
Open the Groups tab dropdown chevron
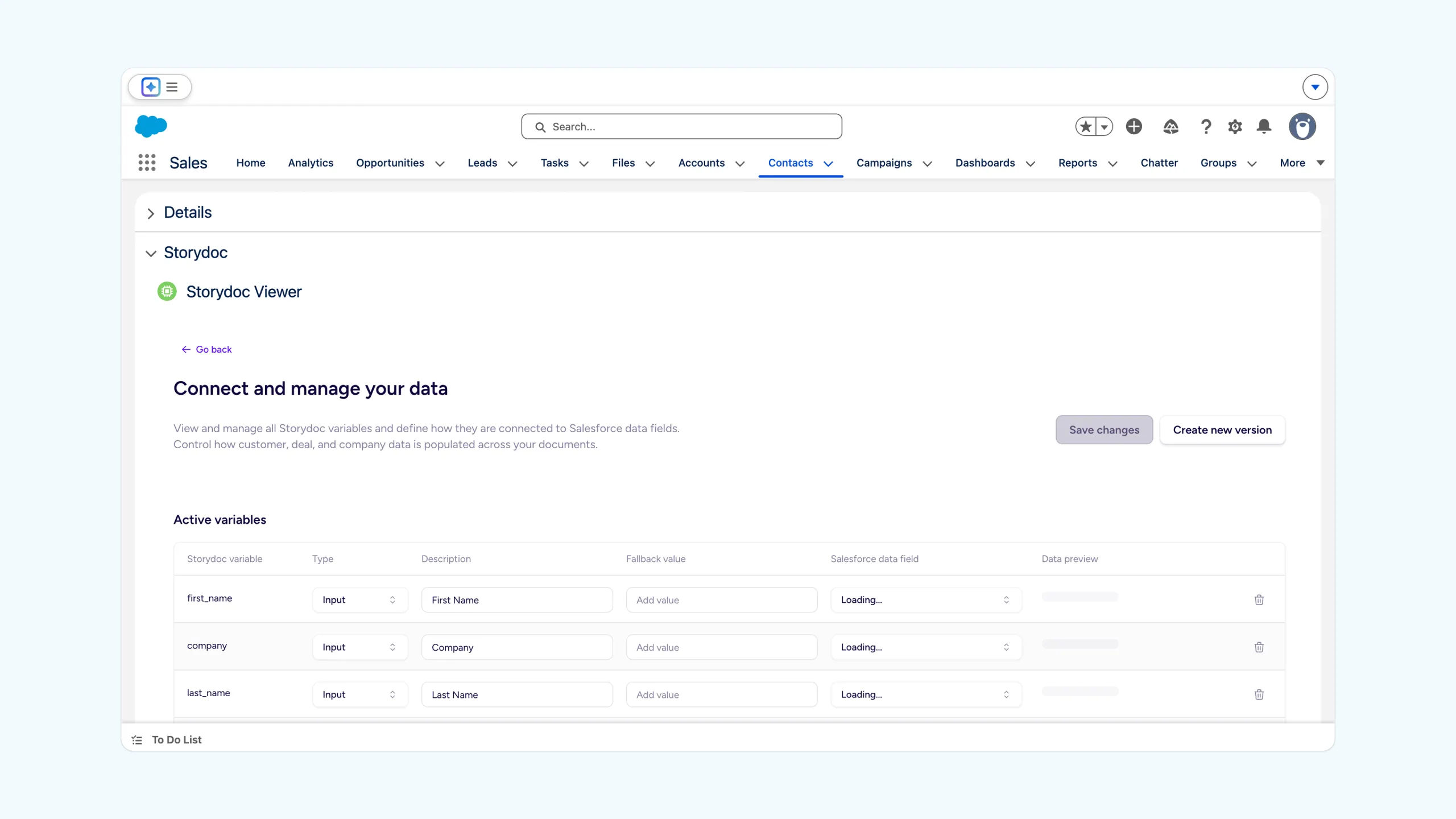1252,164
